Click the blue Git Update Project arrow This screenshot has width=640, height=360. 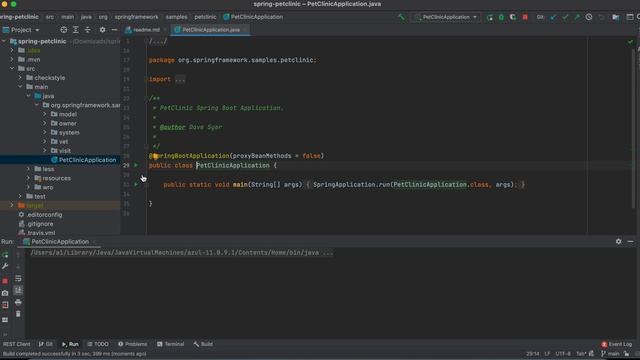tap(553, 17)
